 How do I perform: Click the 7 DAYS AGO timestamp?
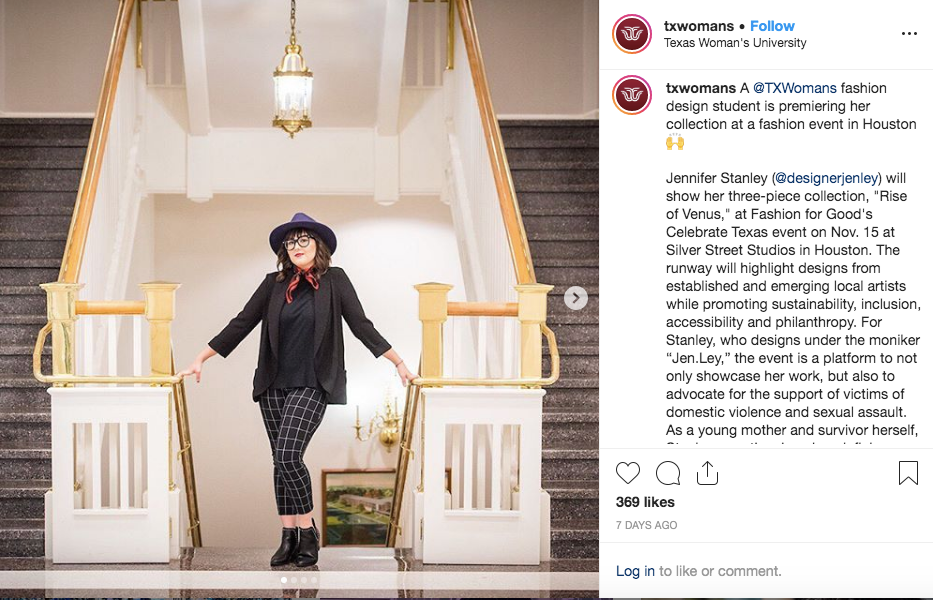pyautogui.click(x=646, y=525)
